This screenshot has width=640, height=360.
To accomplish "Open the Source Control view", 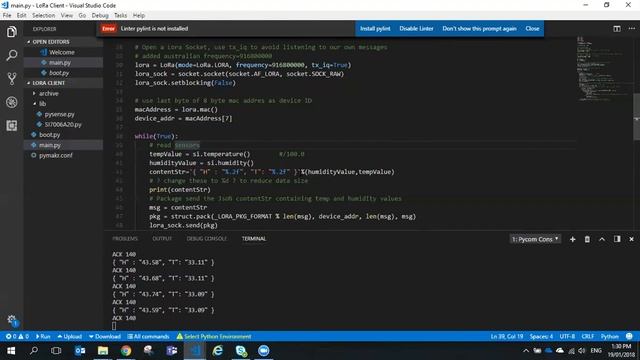I will click(x=12, y=78).
